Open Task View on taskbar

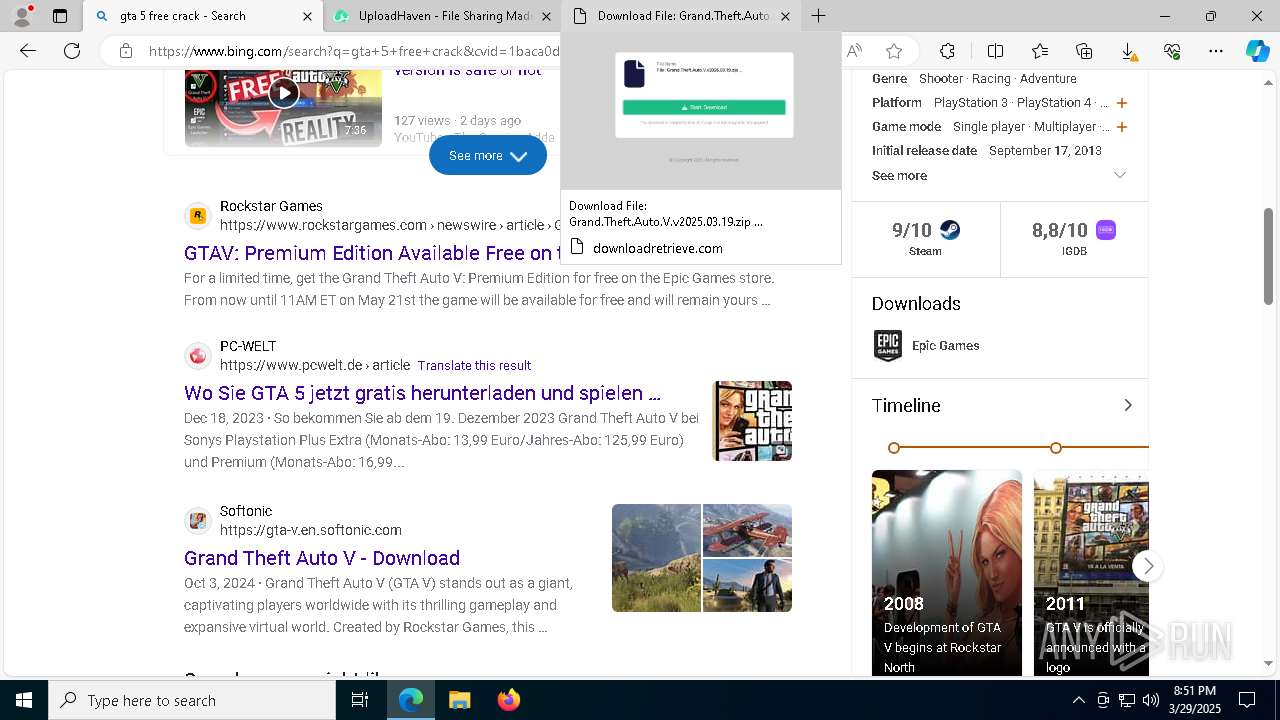point(360,700)
